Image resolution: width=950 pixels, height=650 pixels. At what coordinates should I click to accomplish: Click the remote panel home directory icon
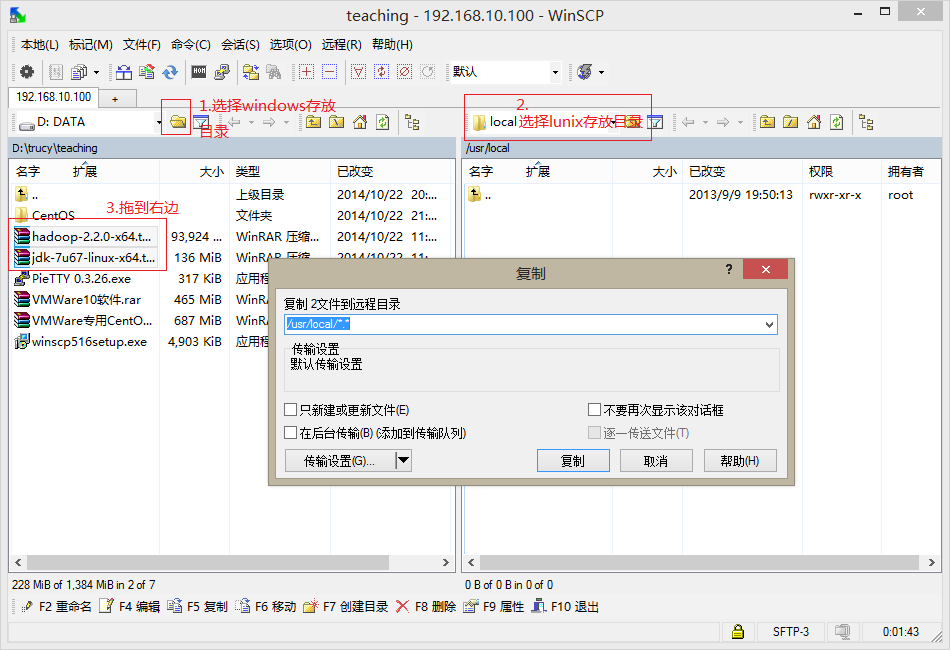click(814, 122)
